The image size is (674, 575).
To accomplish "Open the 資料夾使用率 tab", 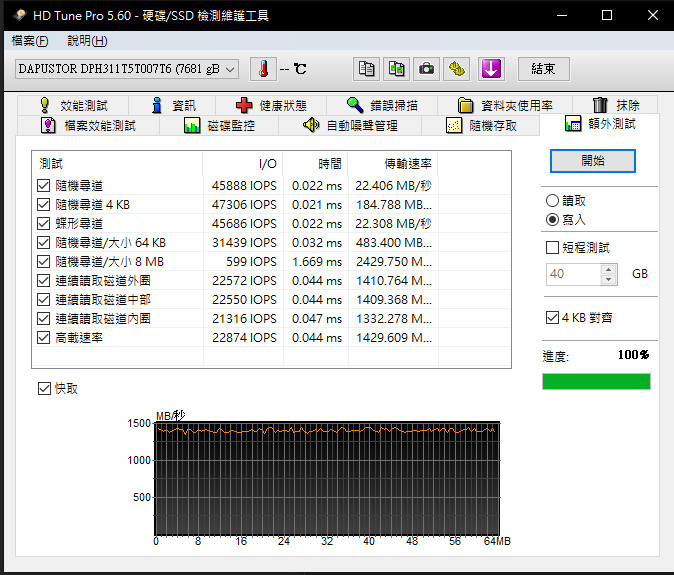I will point(505,105).
